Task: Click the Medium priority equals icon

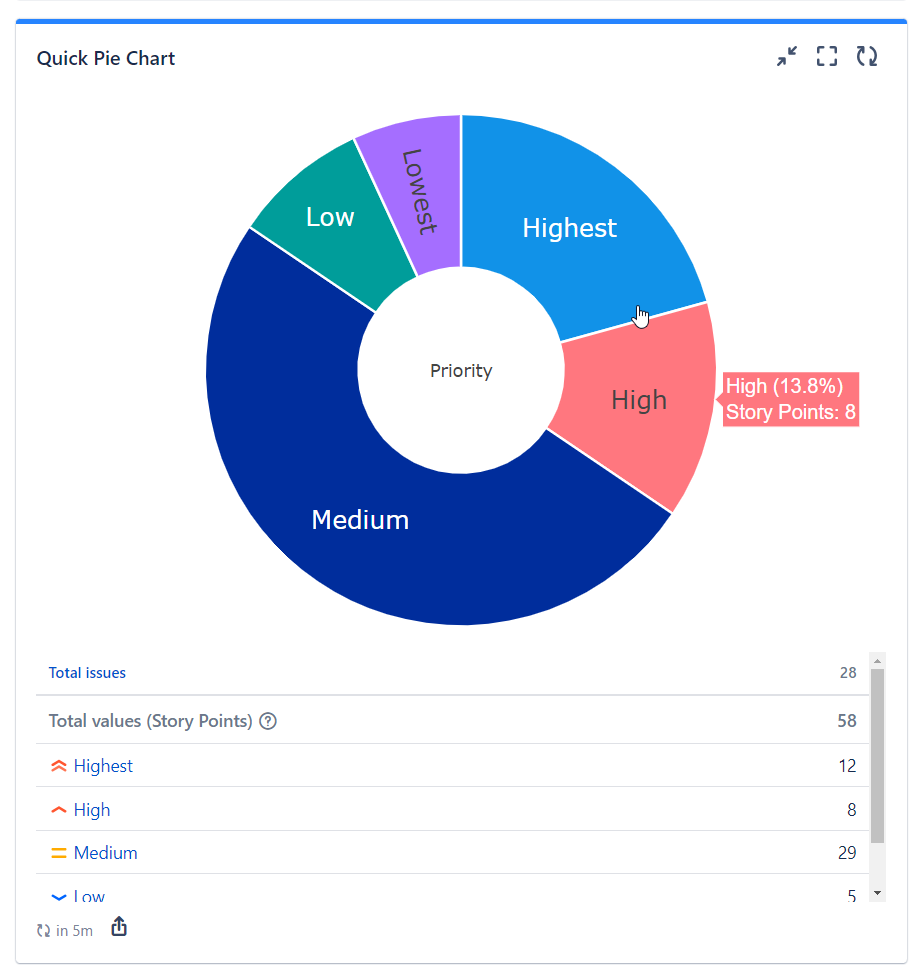Action: tap(58, 853)
